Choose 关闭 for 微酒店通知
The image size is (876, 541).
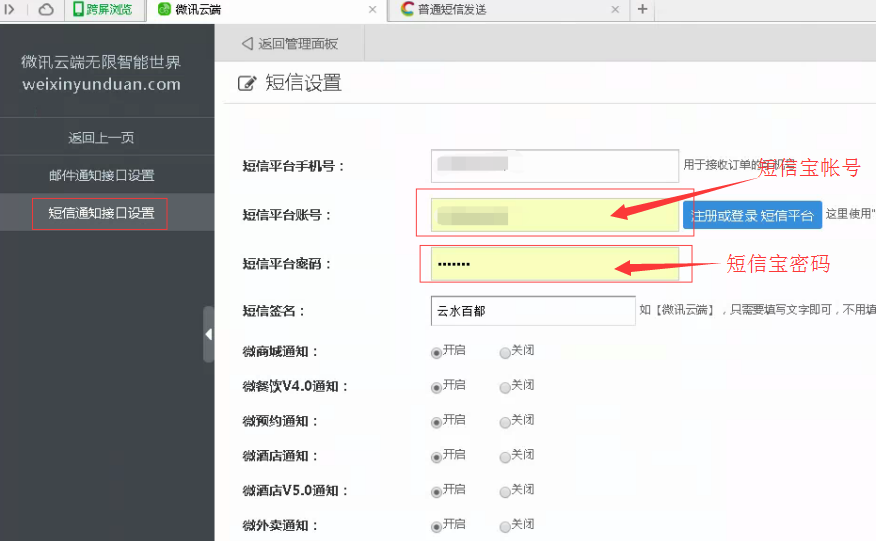[x=505, y=457]
